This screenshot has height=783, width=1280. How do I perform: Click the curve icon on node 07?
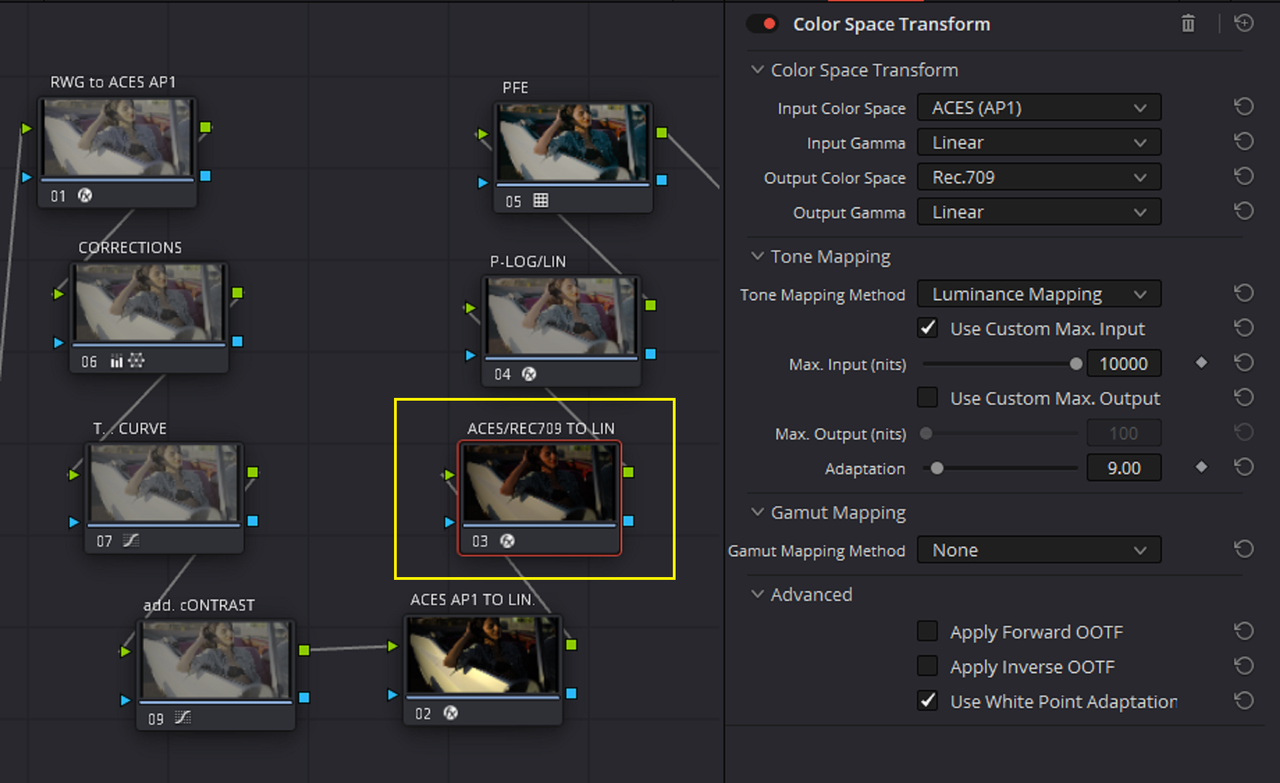(132, 541)
